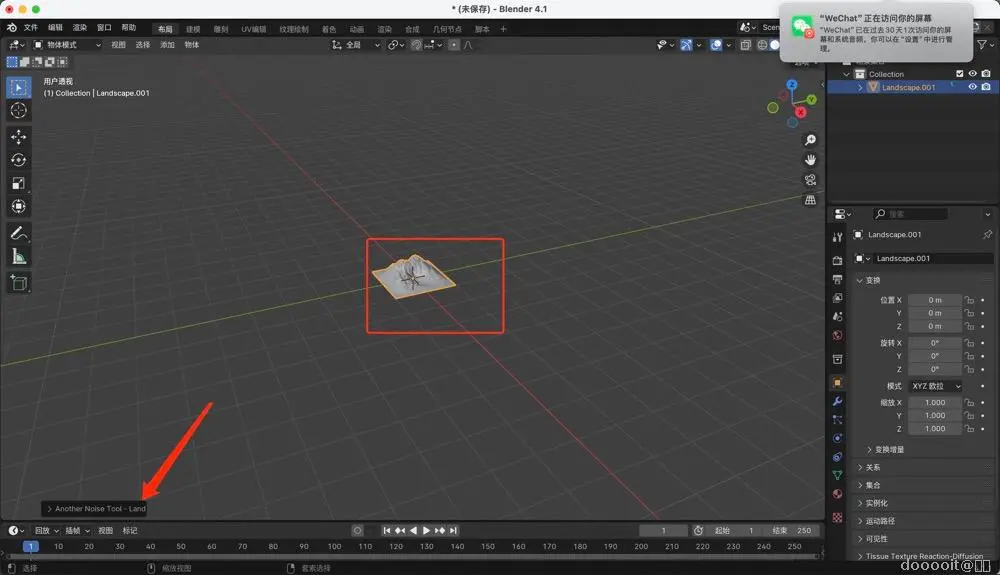
Task: Open the object mode dropdown
Action: point(67,45)
